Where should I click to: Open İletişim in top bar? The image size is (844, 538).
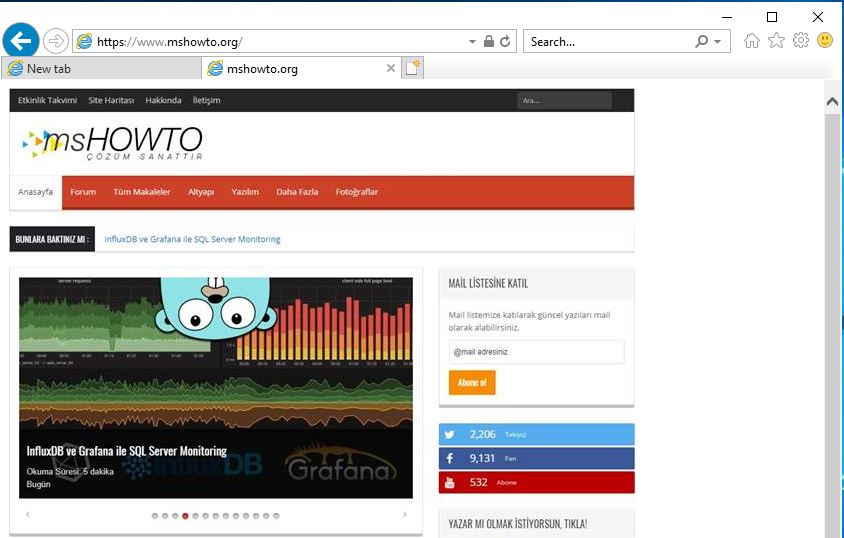click(206, 100)
